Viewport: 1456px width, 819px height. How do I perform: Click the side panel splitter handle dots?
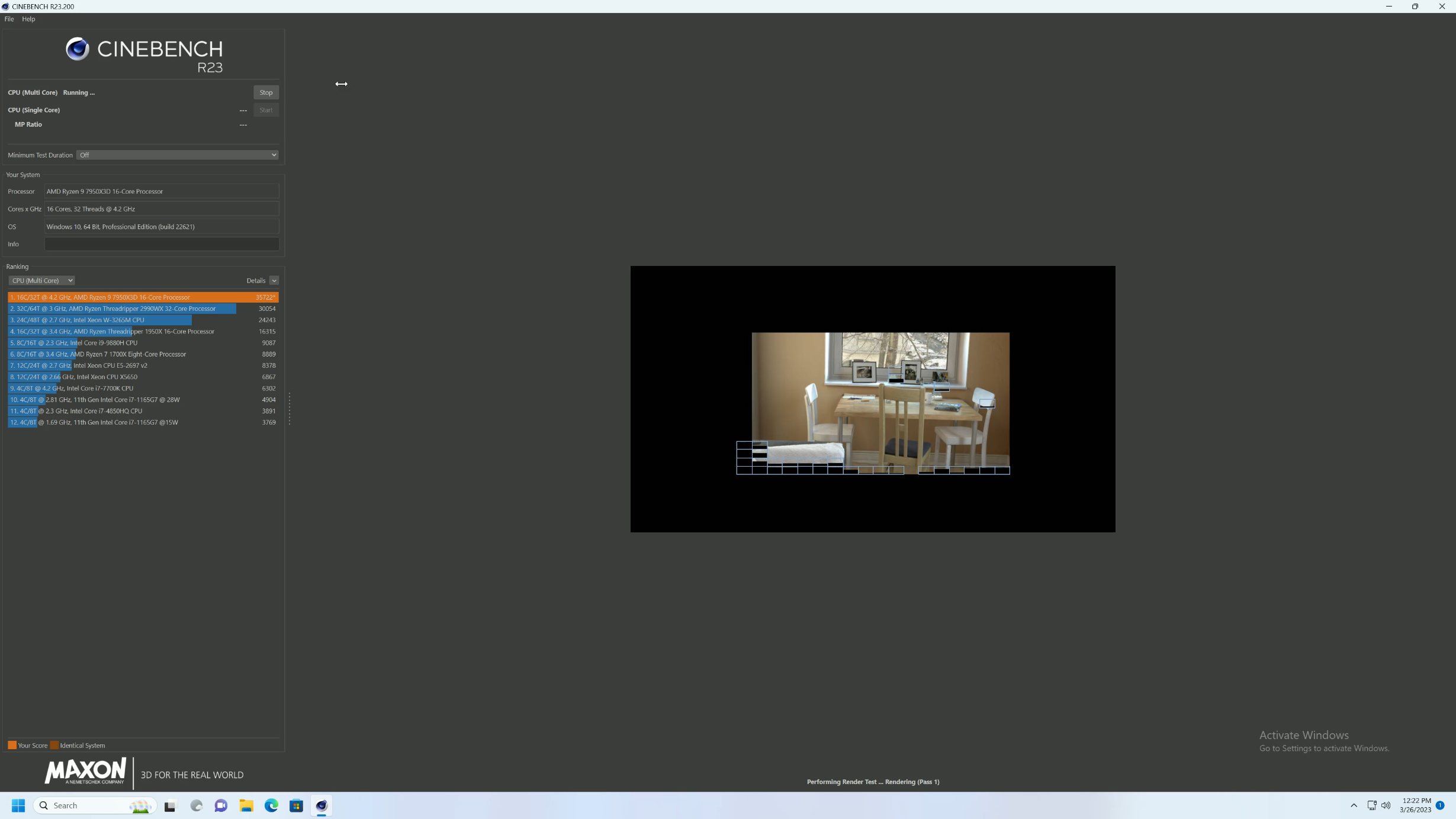click(290, 409)
